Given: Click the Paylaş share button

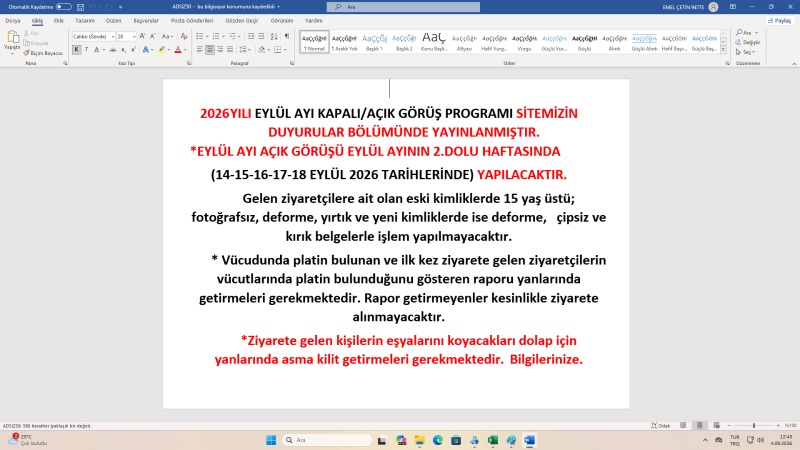Looking at the screenshot, I should [x=780, y=21].
